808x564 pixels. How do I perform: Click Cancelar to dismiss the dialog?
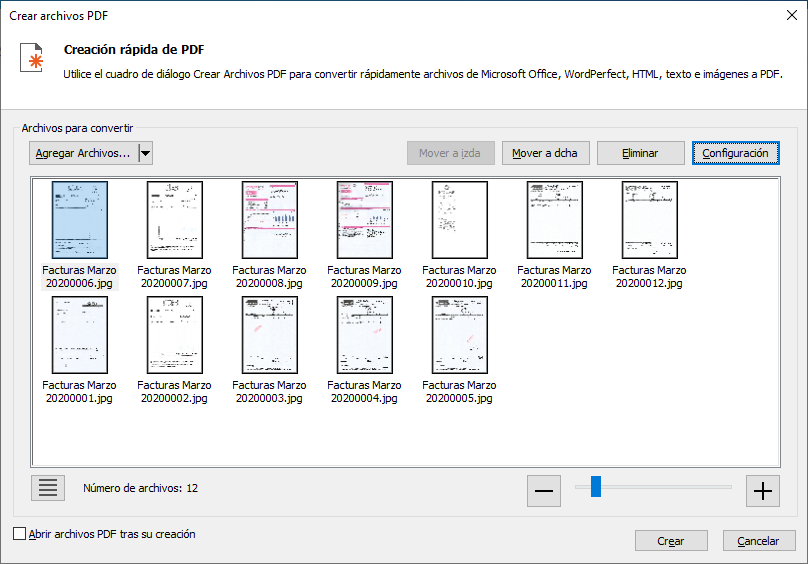(x=758, y=541)
